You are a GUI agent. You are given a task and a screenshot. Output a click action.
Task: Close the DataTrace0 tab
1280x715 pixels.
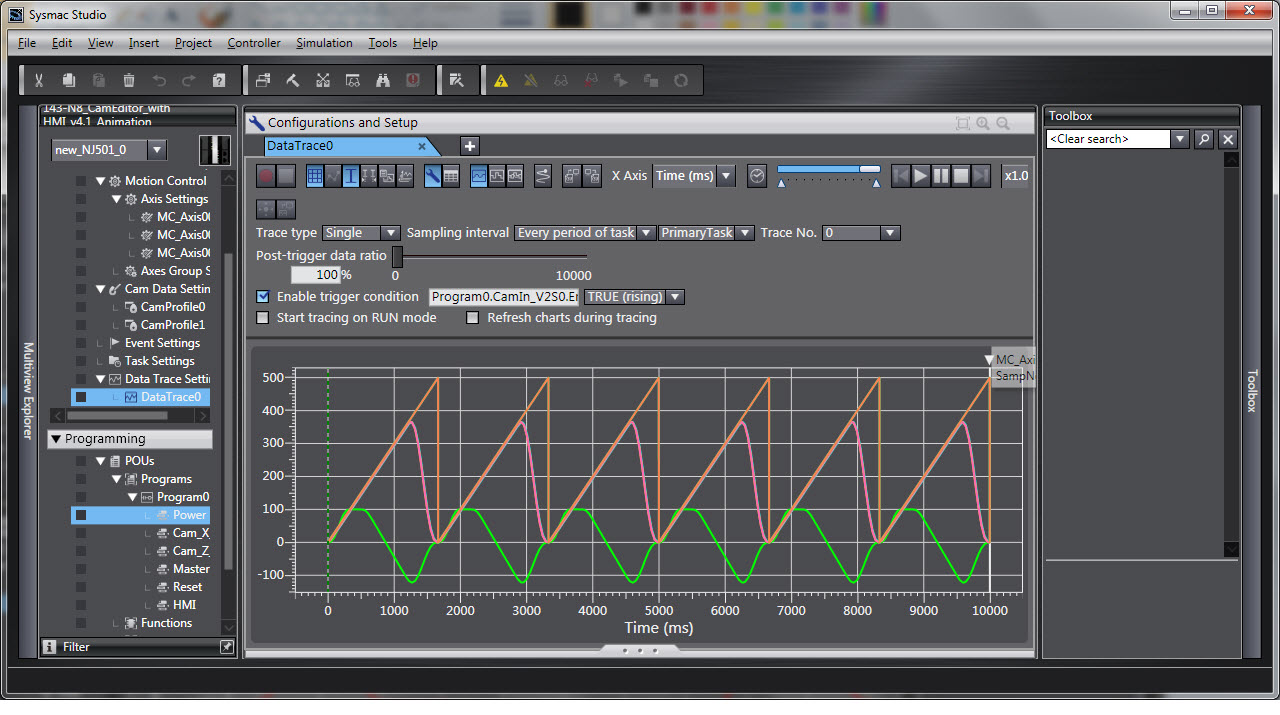[x=422, y=146]
